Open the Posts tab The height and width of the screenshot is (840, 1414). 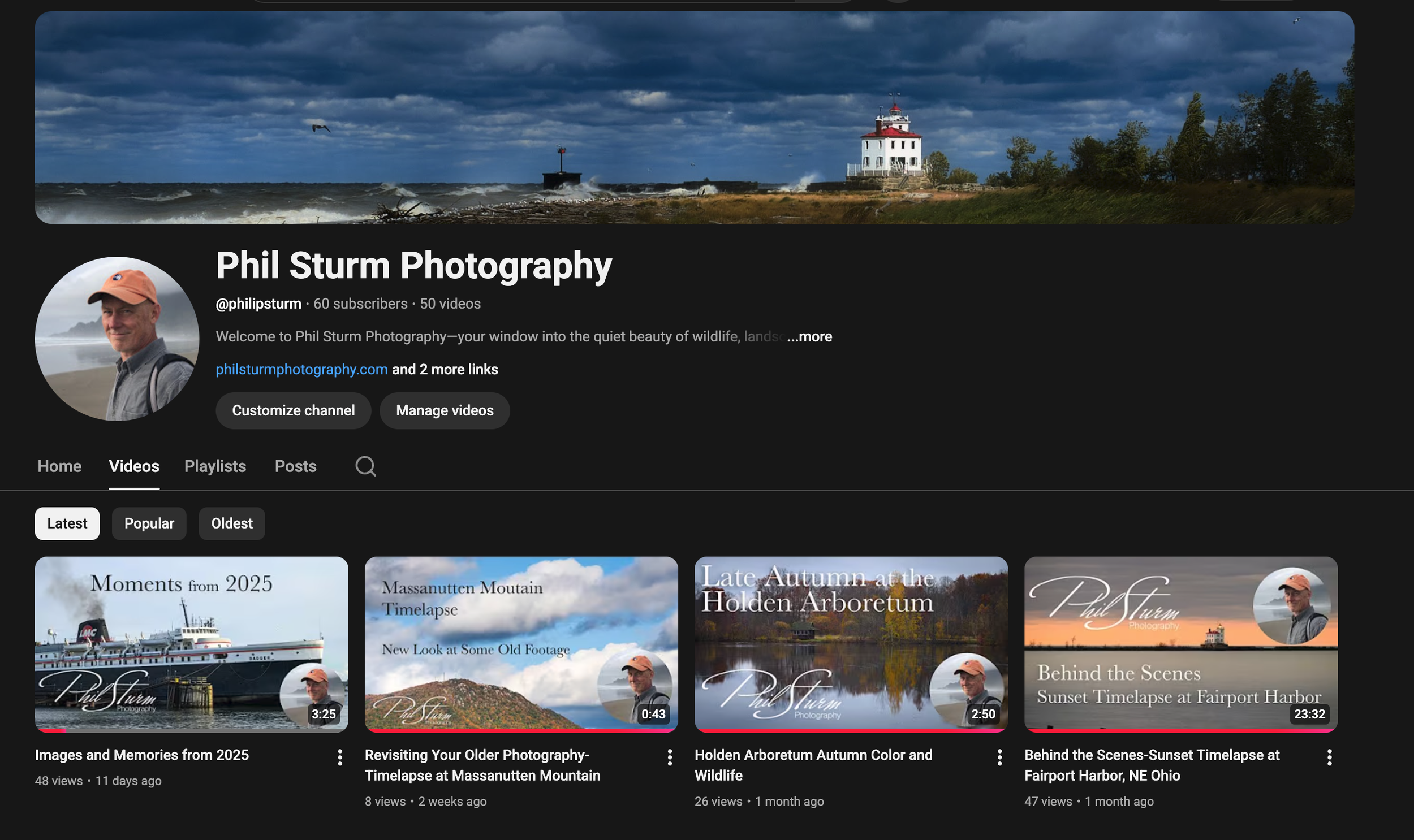tap(295, 466)
